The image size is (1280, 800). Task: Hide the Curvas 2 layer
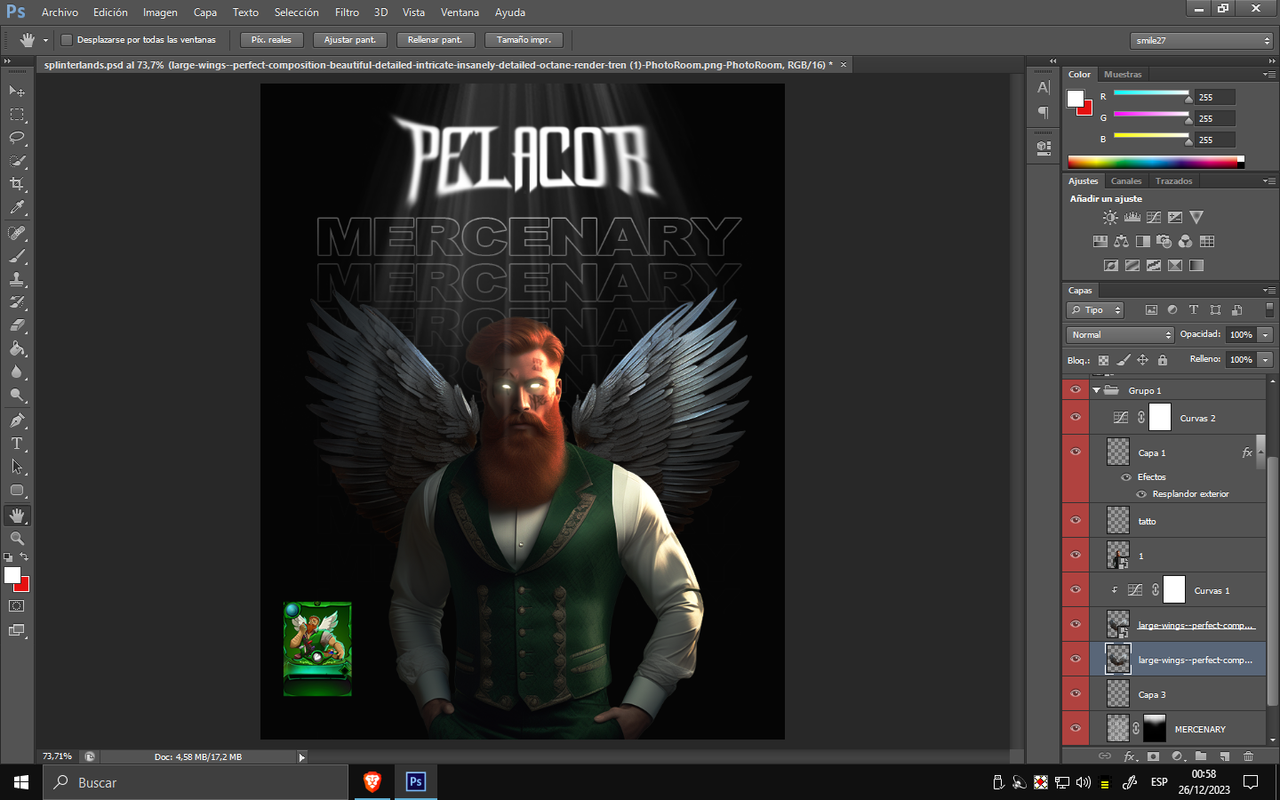[1076, 417]
